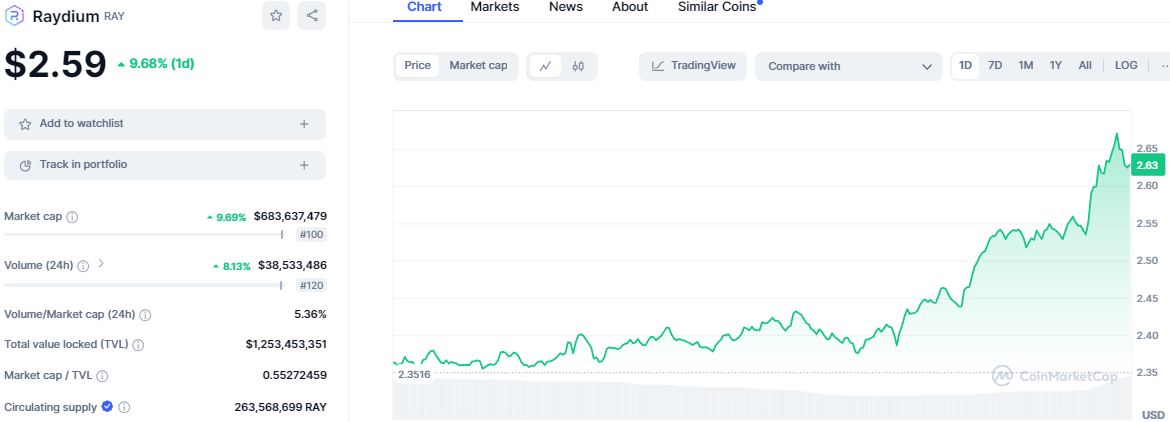The width and height of the screenshot is (1170, 422).
Task: Open more chart options ellipsis
Action: click(x=1162, y=66)
